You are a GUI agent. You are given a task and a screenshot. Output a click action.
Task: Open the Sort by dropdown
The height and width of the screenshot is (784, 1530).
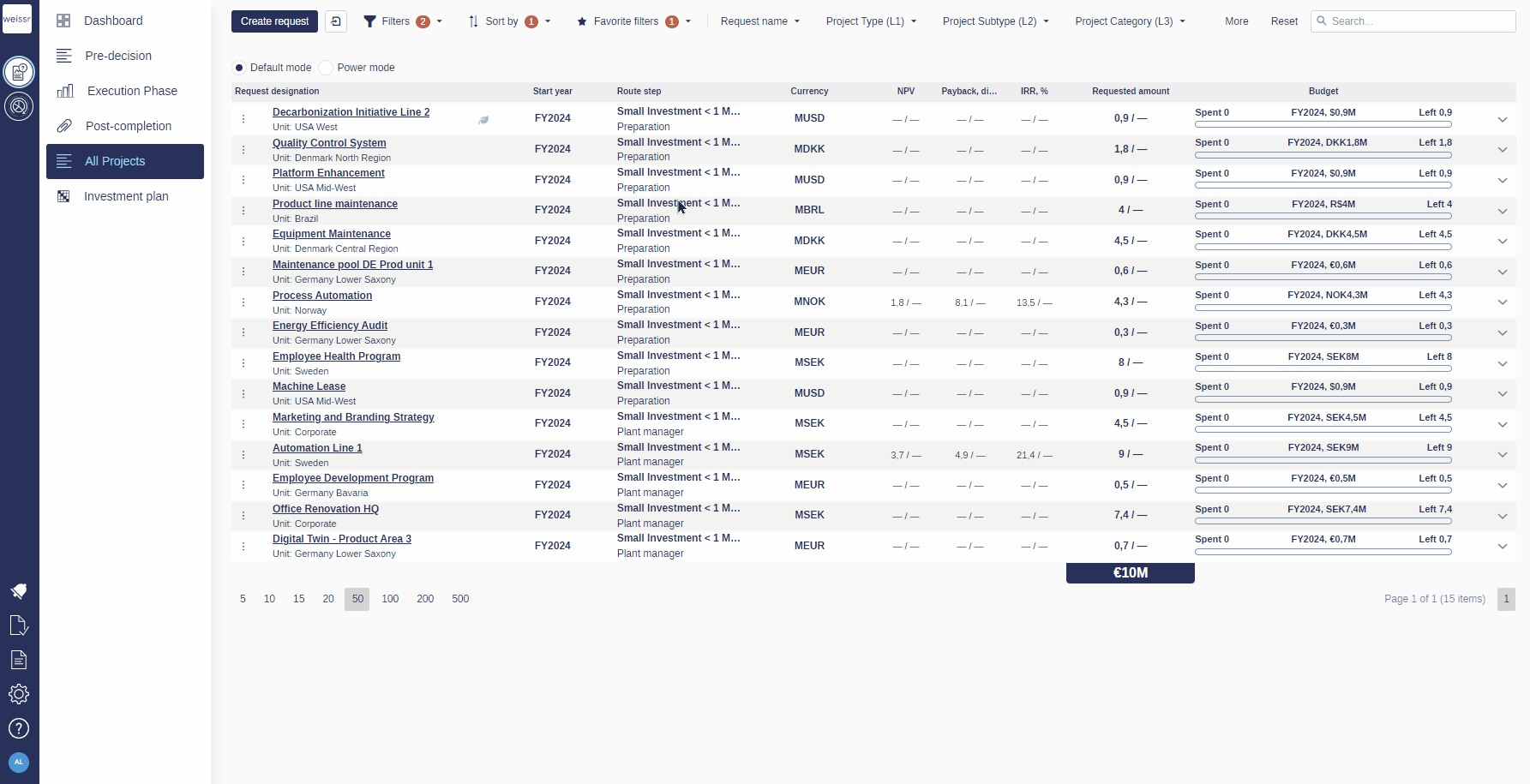pyautogui.click(x=509, y=21)
